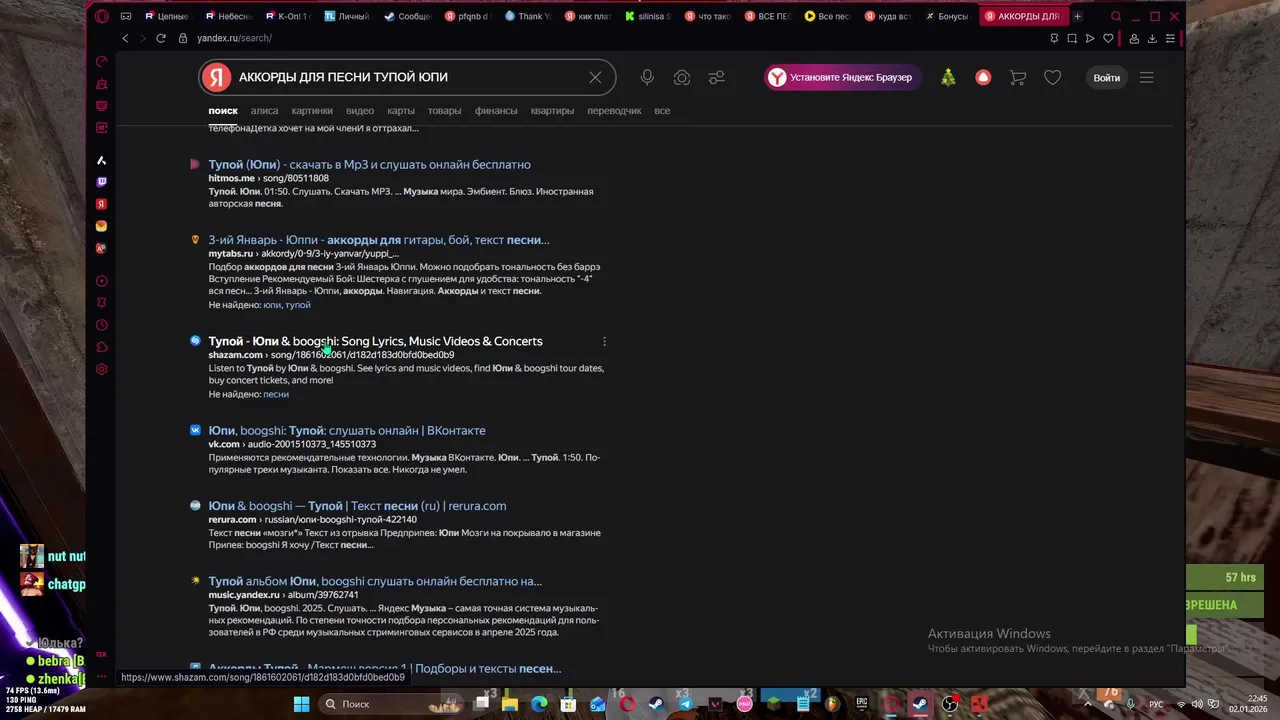Click the Christmas tree icon in the header
The height and width of the screenshot is (720, 1280).
948,77
